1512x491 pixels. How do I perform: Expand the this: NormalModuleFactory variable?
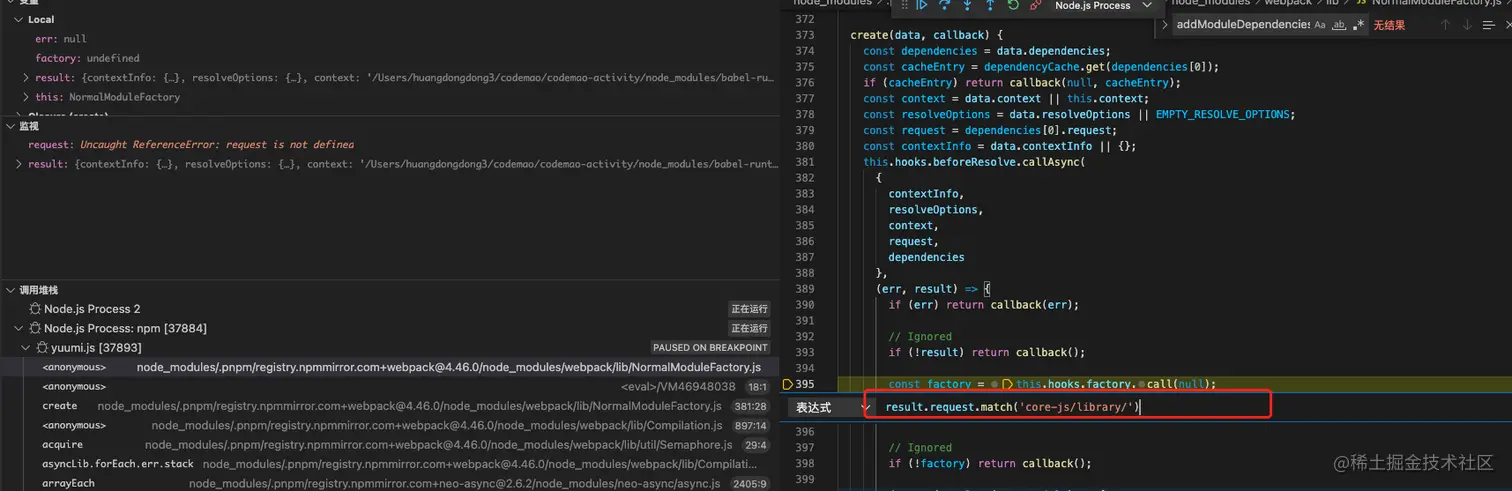[27, 97]
